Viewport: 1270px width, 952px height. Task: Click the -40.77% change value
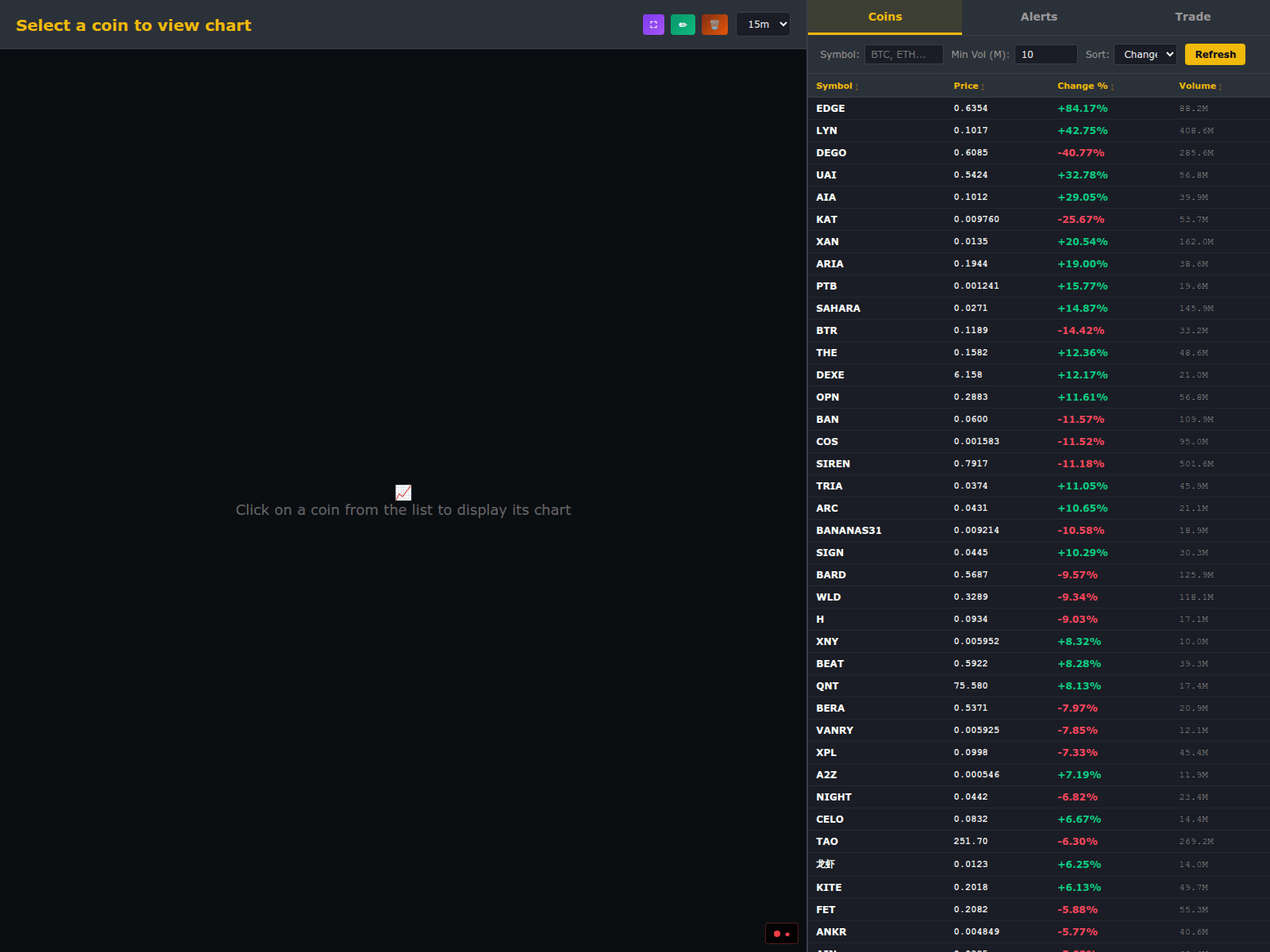point(1081,153)
